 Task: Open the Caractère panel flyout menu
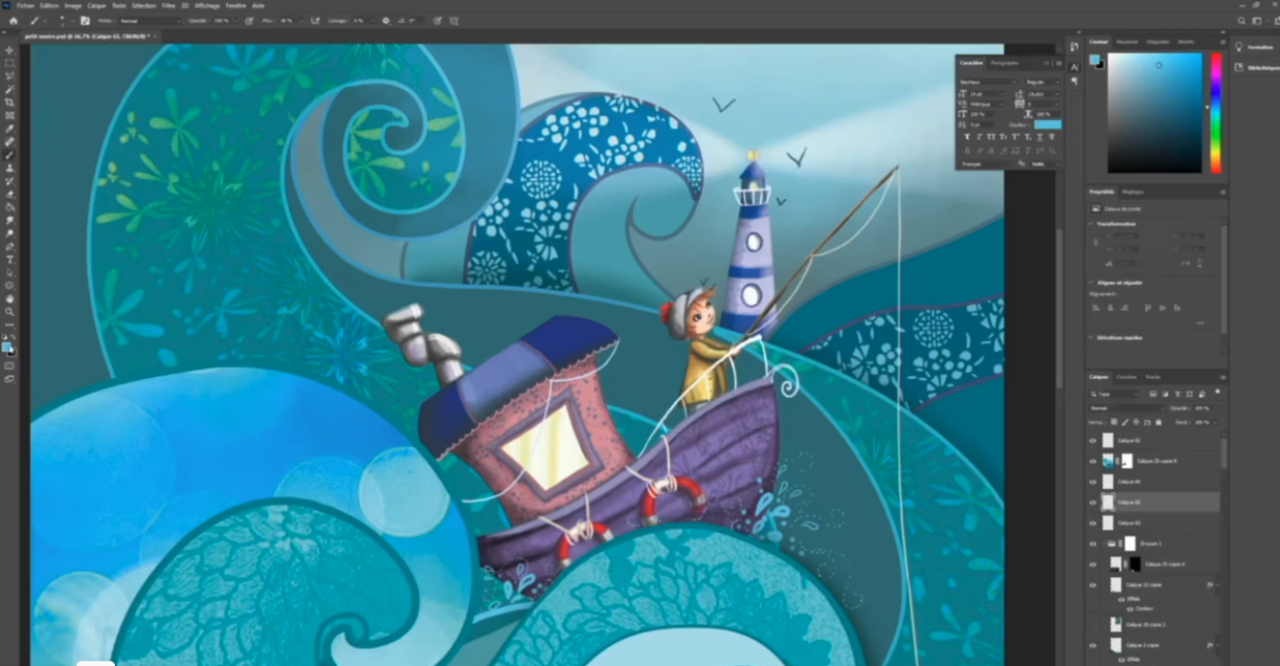(1058, 63)
